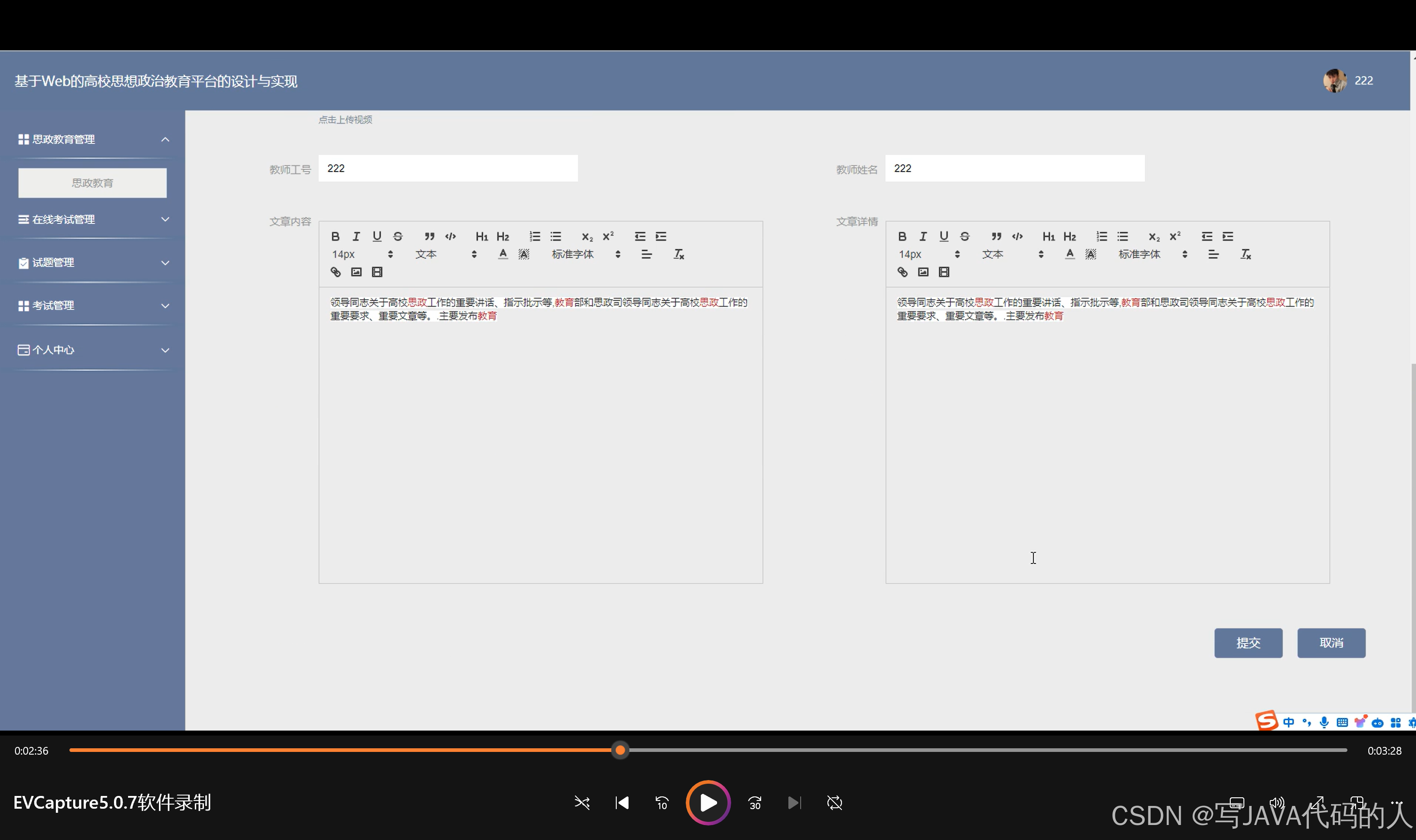Image resolution: width=1416 pixels, height=840 pixels.
Task: Expand the 考试管理 menu
Action: point(93,306)
